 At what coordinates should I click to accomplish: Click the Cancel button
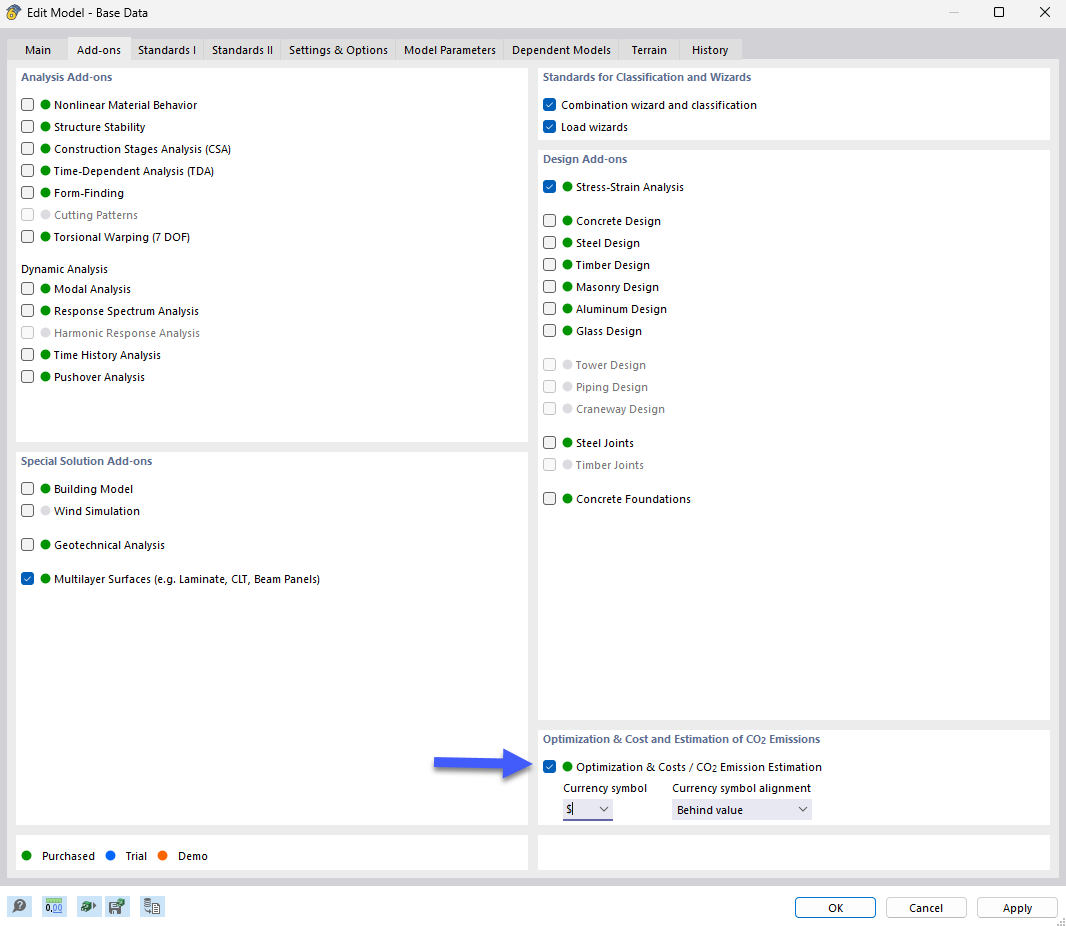tap(925, 908)
